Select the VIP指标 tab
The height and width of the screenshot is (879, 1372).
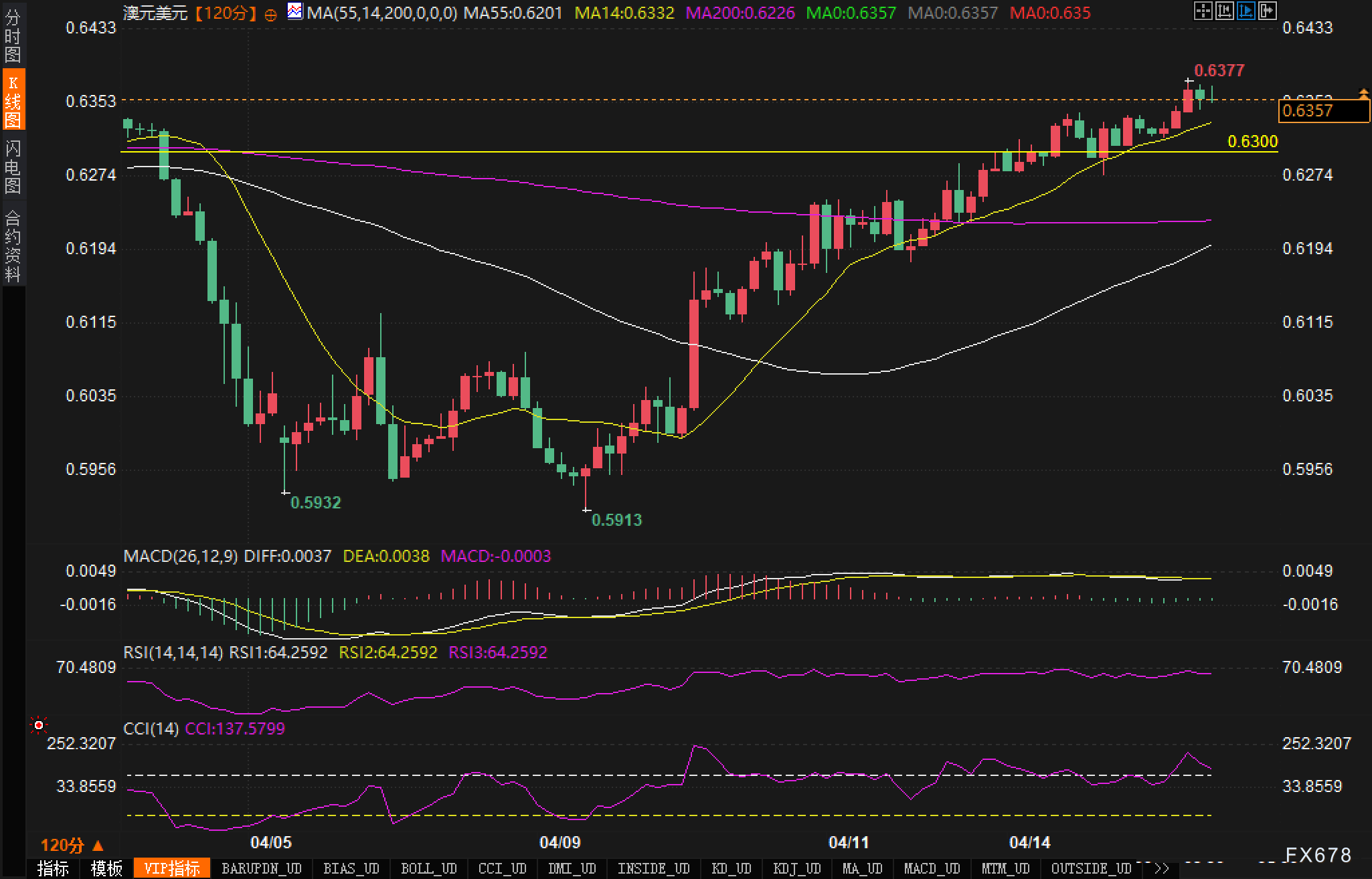172,869
